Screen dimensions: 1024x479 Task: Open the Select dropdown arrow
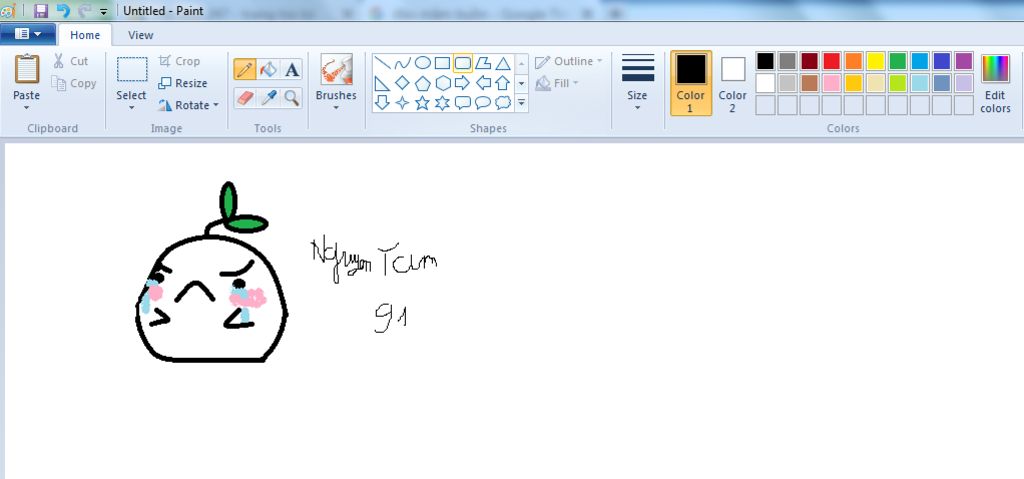pyautogui.click(x=131, y=108)
